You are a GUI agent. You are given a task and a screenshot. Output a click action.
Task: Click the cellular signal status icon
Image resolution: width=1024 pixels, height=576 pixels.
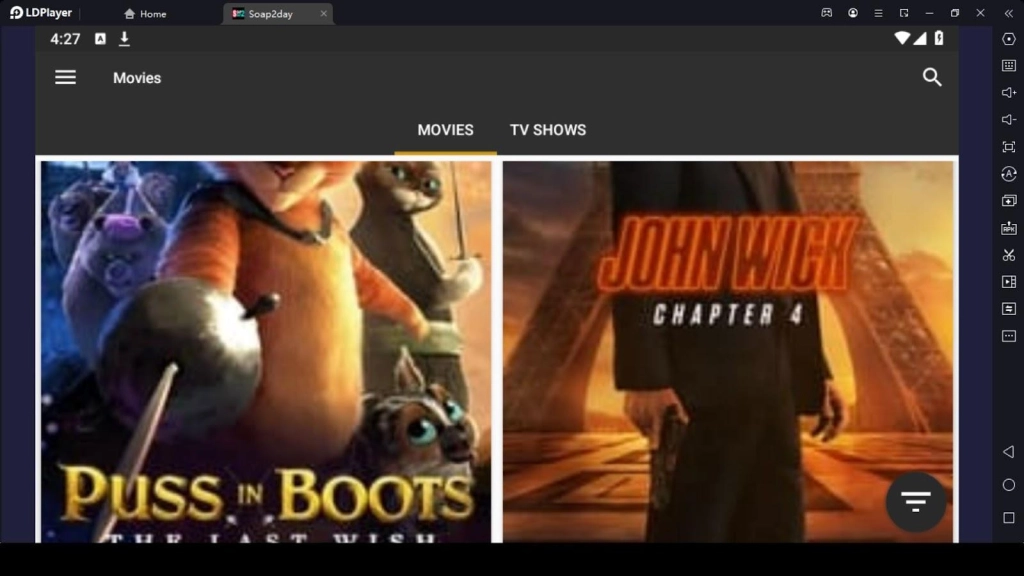pyautogui.click(x=920, y=38)
